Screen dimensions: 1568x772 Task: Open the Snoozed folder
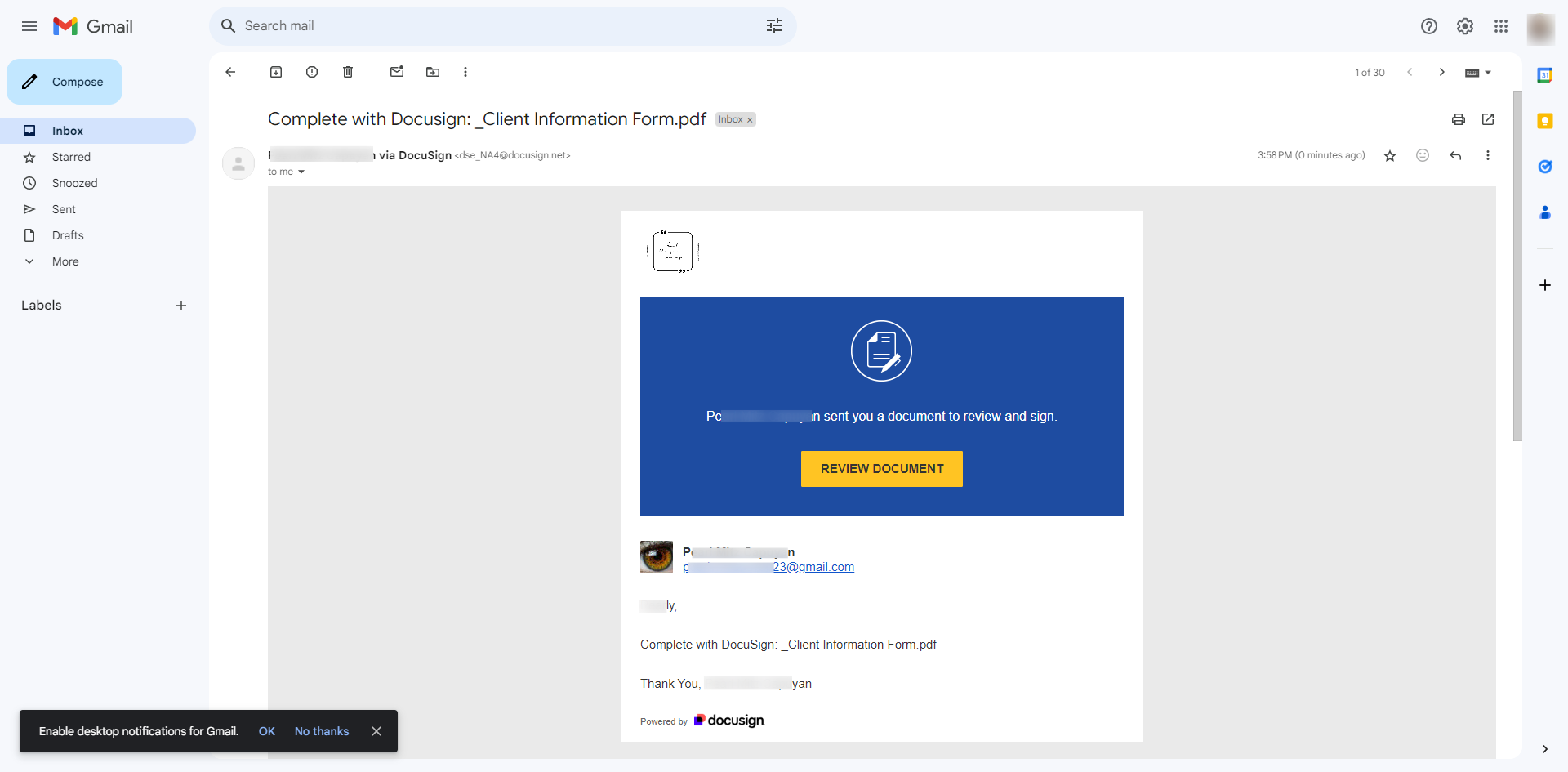(98, 183)
